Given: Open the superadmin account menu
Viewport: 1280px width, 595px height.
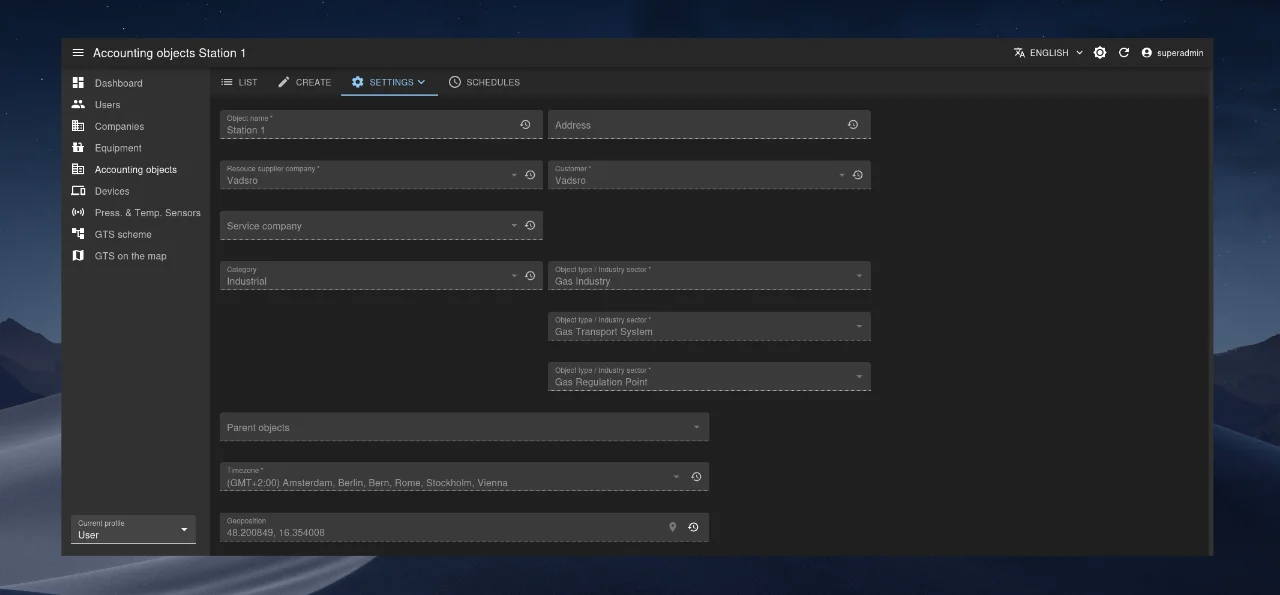Looking at the screenshot, I should [x=1172, y=53].
